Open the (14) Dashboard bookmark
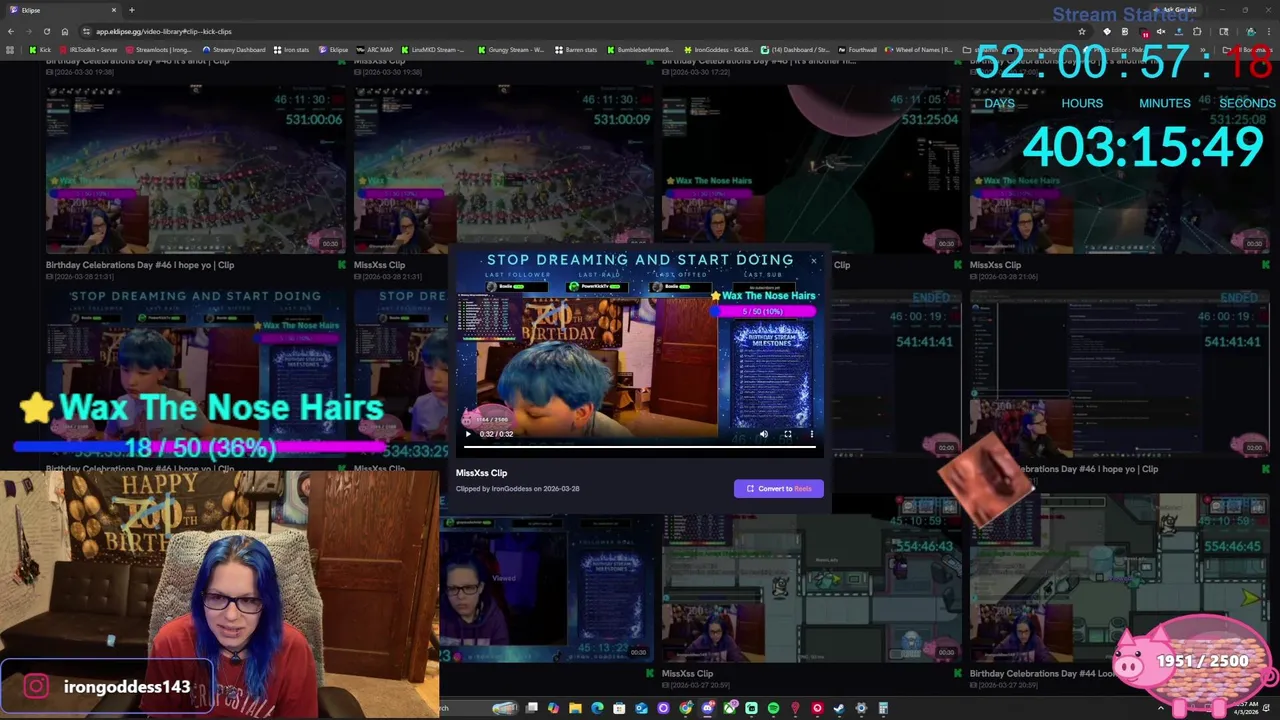Image resolution: width=1280 pixels, height=720 pixels. [x=796, y=50]
